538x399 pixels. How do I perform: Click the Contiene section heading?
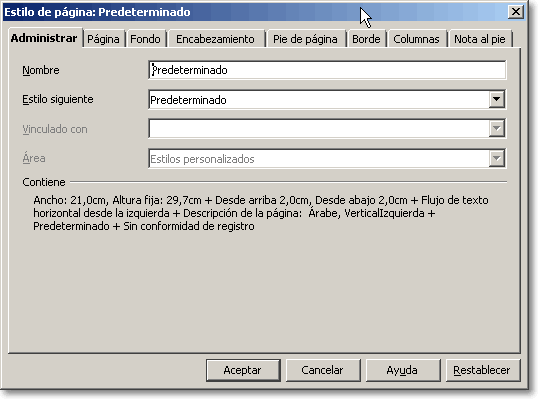44,182
